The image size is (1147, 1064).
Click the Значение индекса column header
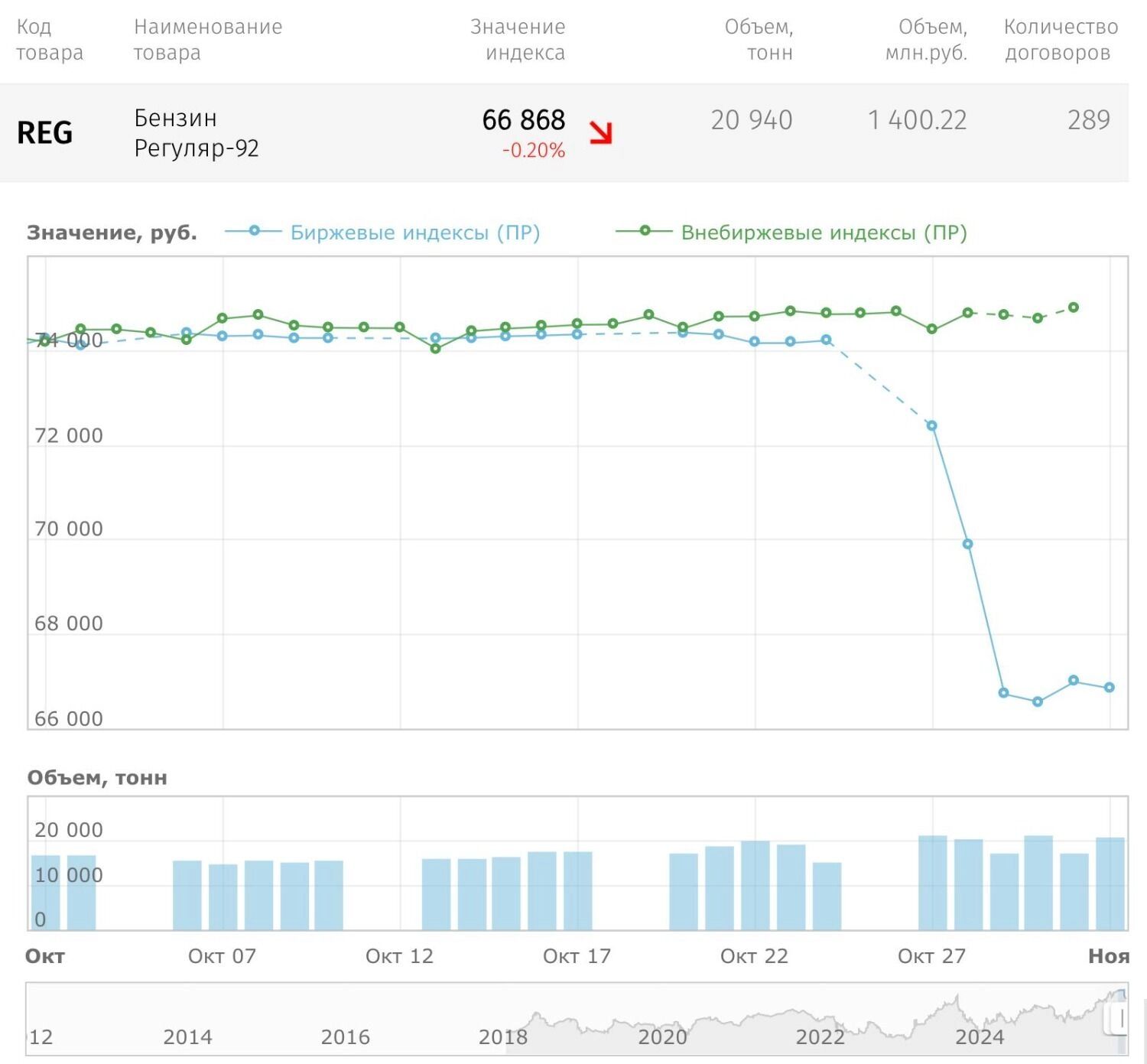[x=518, y=40]
